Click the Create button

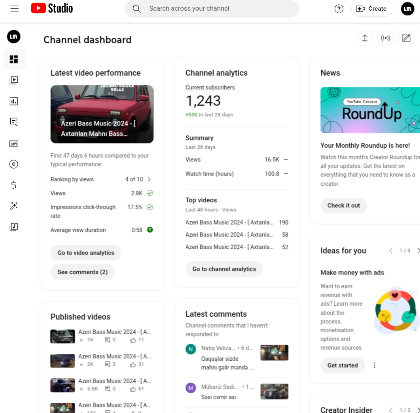(x=371, y=9)
